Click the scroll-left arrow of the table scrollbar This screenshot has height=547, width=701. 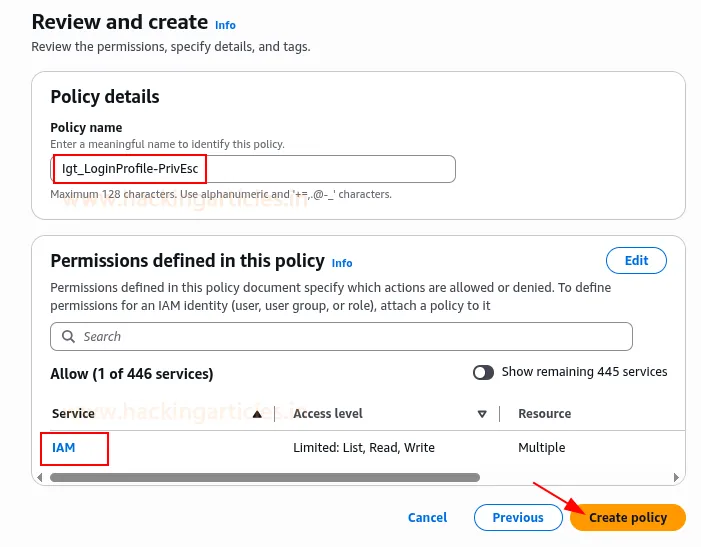[41, 478]
